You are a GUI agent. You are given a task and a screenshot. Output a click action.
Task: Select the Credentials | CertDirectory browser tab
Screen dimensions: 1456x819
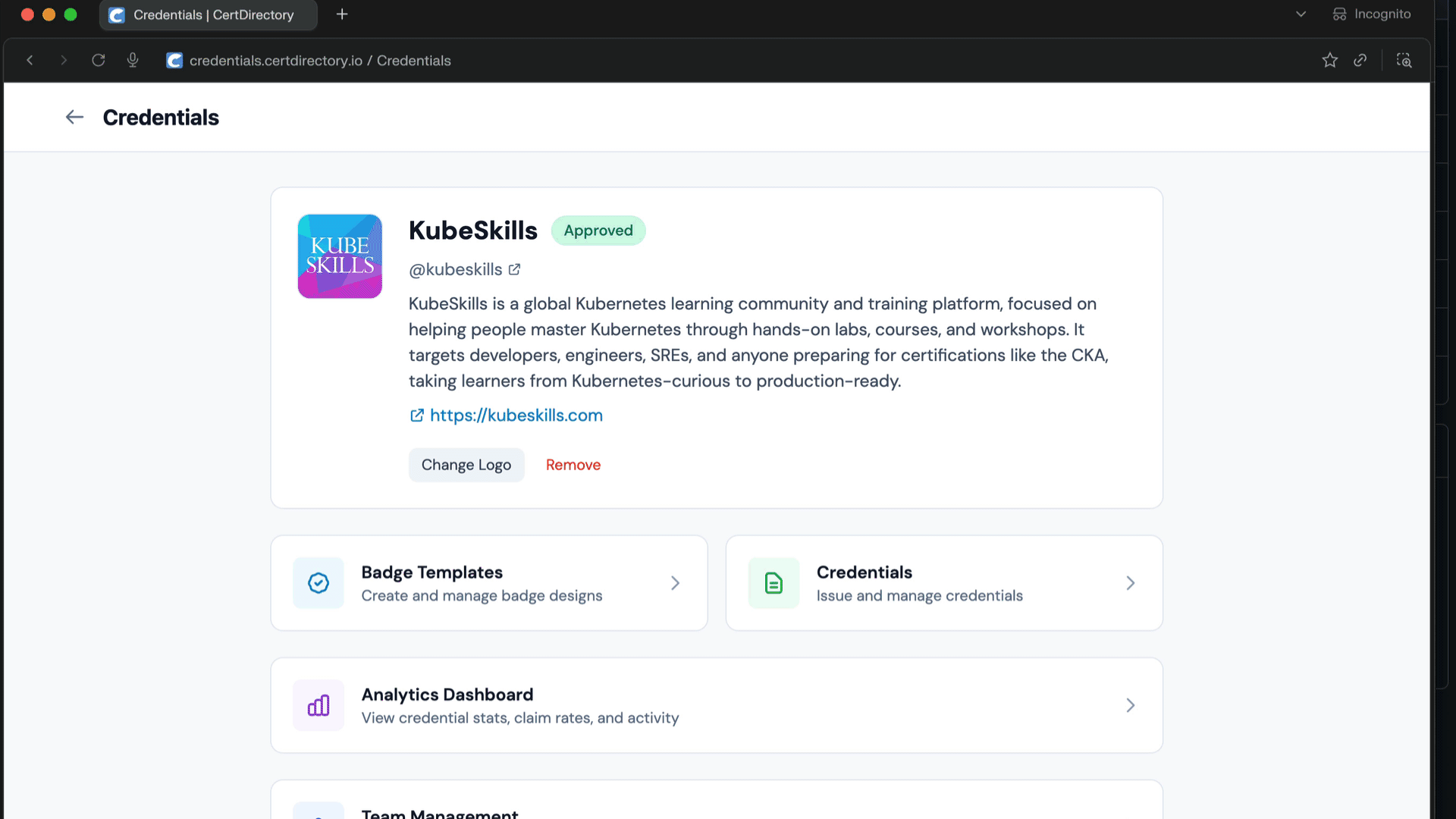pos(209,15)
